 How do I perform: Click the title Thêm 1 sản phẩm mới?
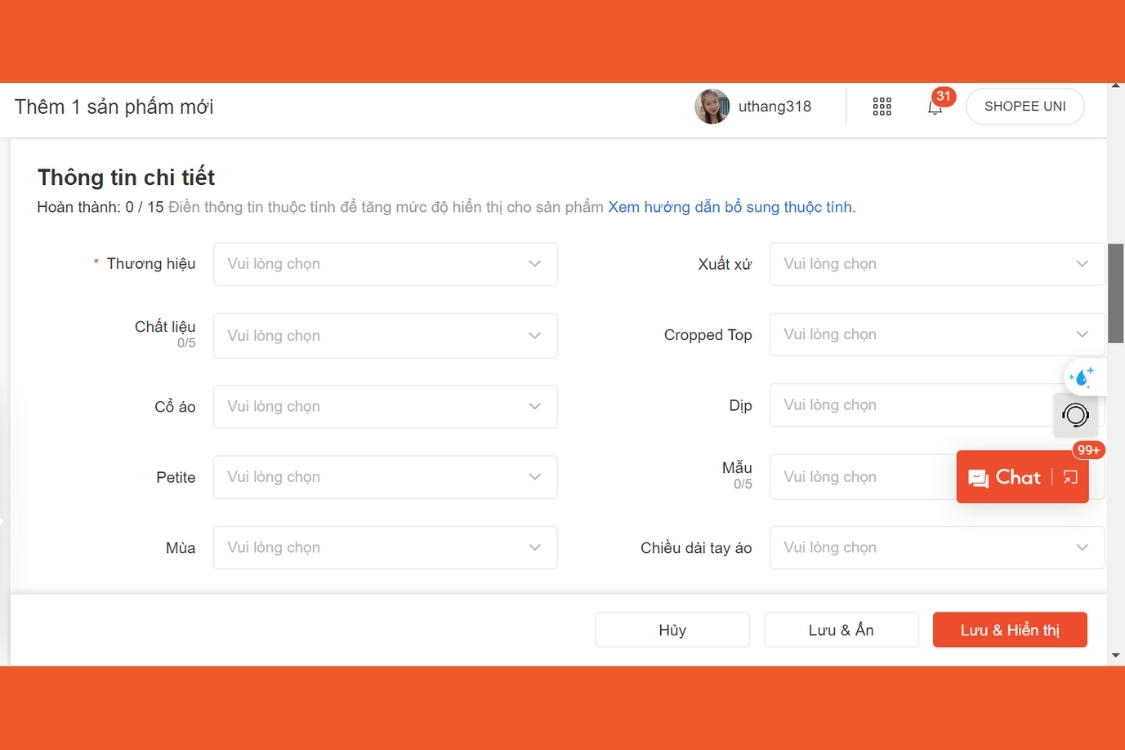[114, 107]
